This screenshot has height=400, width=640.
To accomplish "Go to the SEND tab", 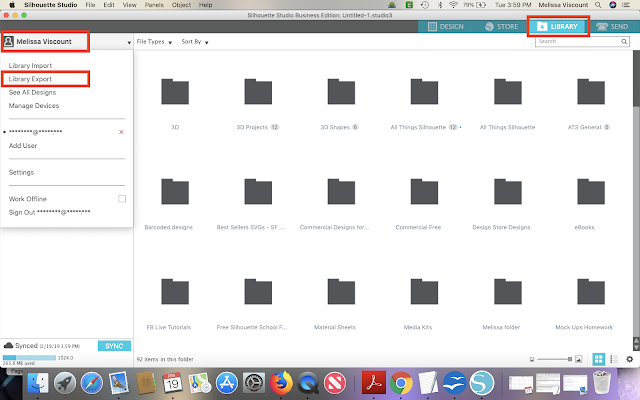I will pos(612,27).
